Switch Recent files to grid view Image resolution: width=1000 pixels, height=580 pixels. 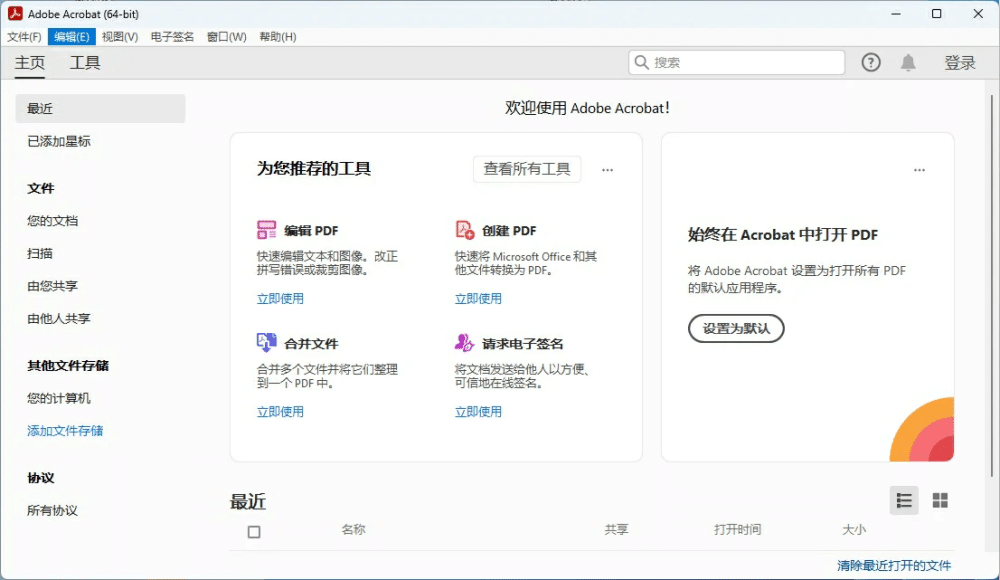[x=939, y=500]
